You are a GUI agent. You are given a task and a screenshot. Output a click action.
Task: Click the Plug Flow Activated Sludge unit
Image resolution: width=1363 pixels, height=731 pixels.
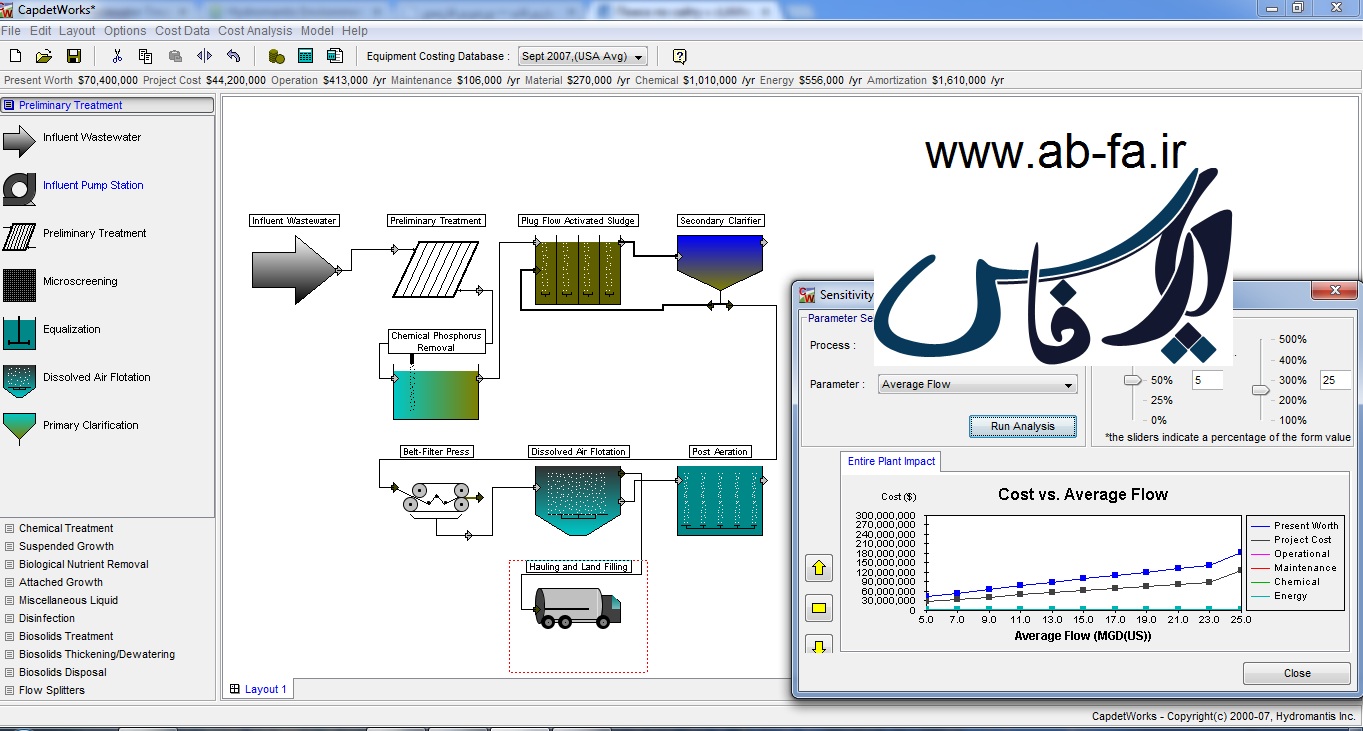[x=579, y=271]
